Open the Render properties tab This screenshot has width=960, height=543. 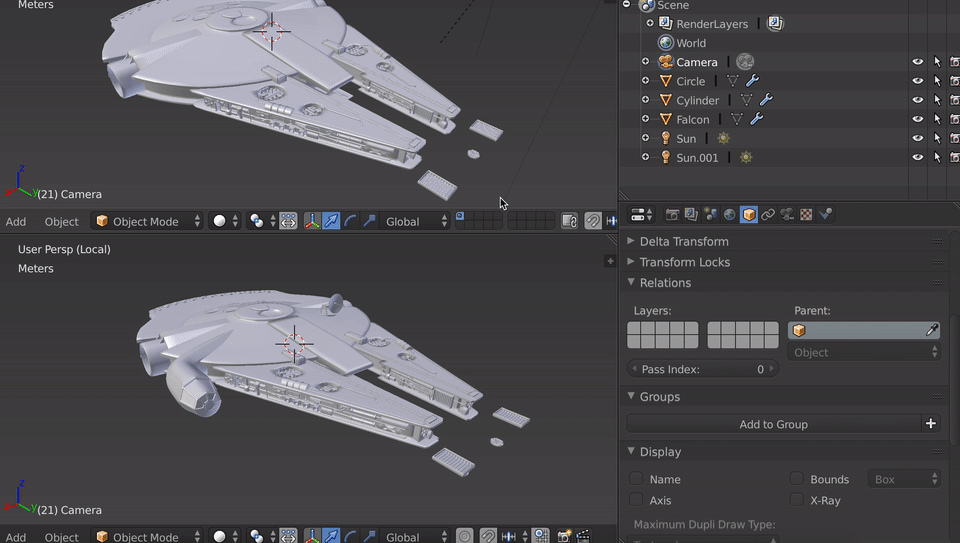tap(673, 214)
